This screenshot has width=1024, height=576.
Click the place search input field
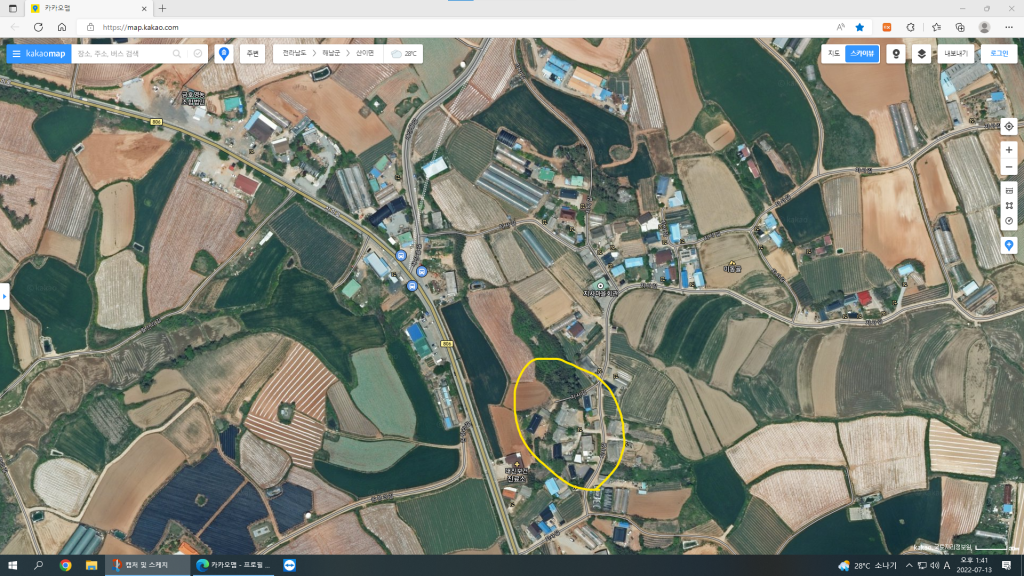pos(120,53)
